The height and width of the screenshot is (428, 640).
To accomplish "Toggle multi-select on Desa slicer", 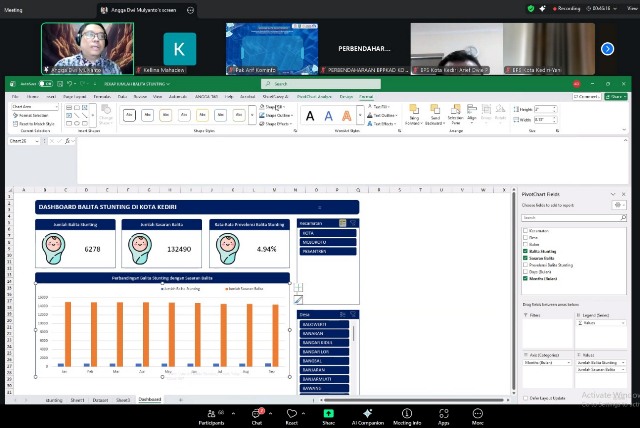I will [x=344, y=314].
